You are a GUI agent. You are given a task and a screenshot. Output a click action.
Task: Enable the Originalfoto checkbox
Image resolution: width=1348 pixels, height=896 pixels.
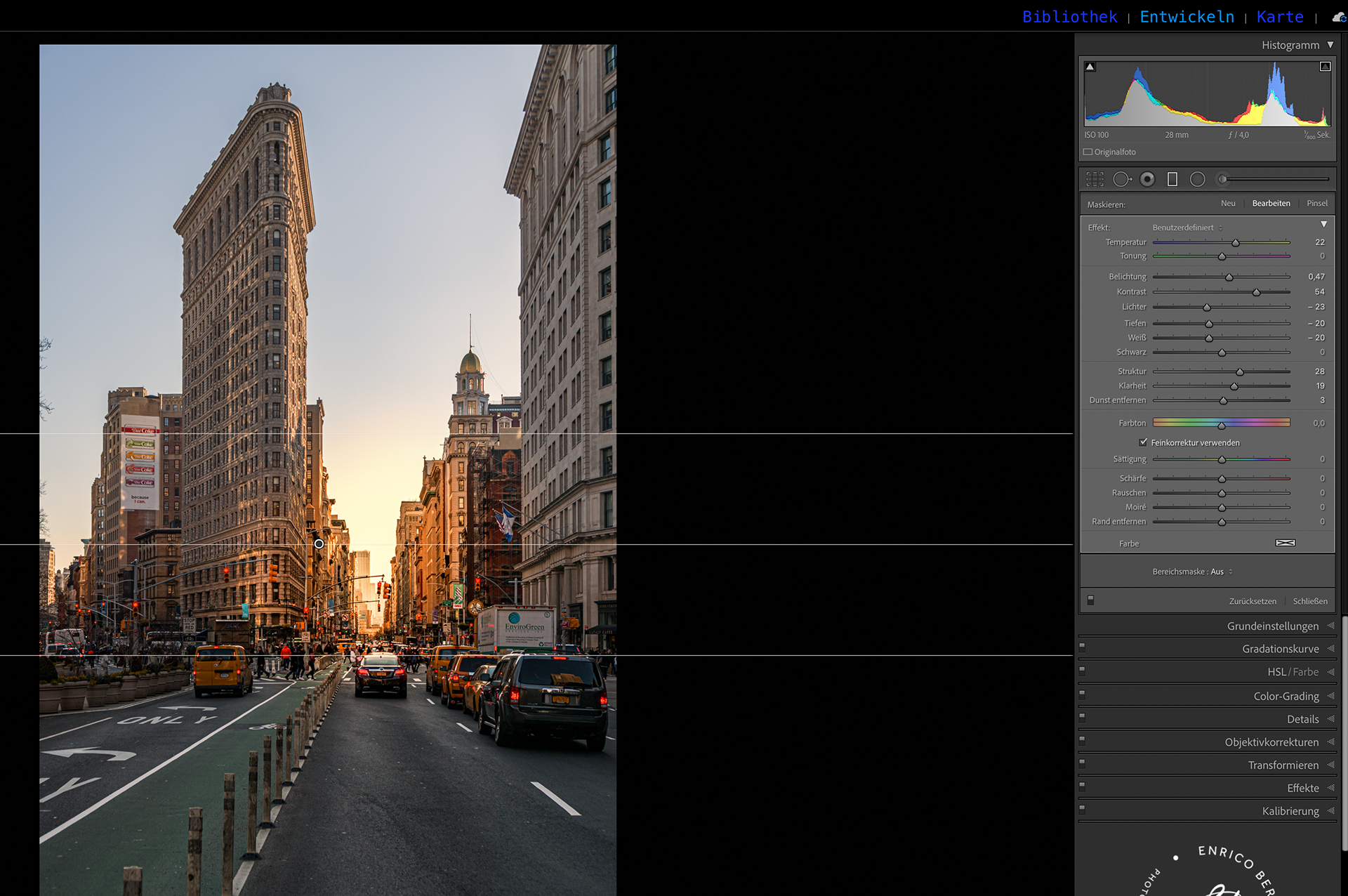[x=1088, y=152]
